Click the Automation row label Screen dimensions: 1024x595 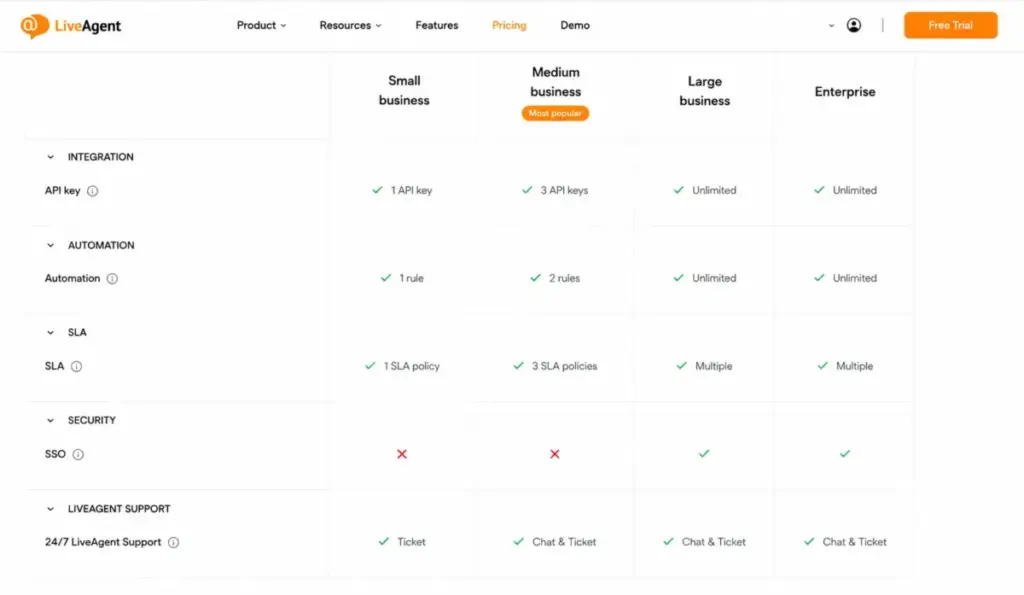[72, 278]
